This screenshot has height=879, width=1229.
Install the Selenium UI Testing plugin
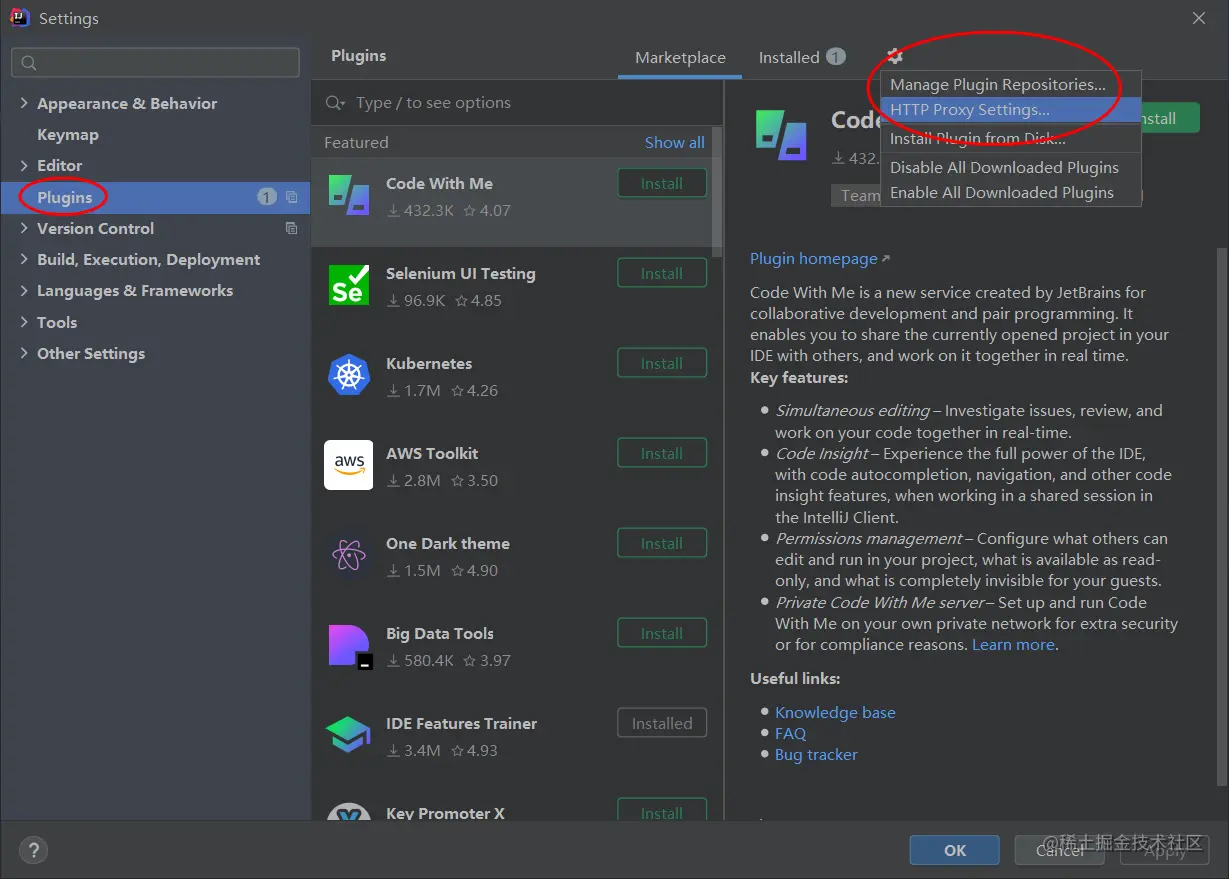pyautogui.click(x=662, y=274)
